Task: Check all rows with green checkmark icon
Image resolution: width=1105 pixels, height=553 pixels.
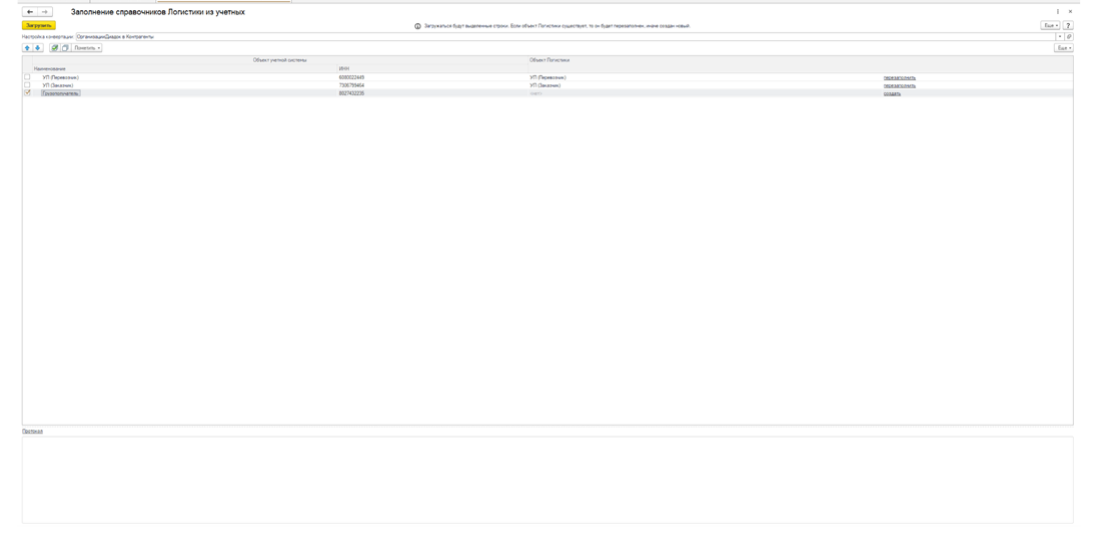Action: click(54, 48)
